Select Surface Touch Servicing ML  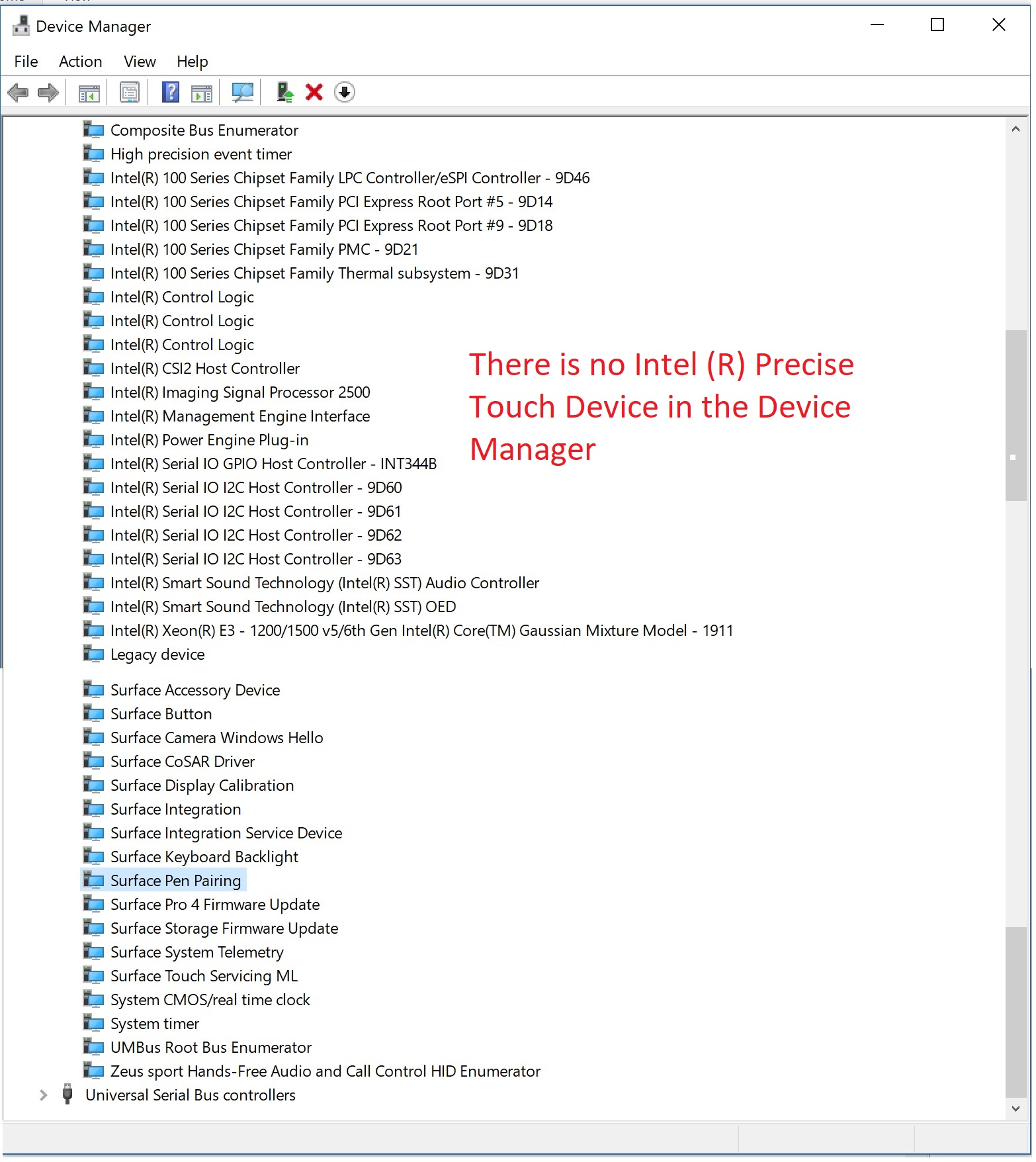[x=204, y=975]
